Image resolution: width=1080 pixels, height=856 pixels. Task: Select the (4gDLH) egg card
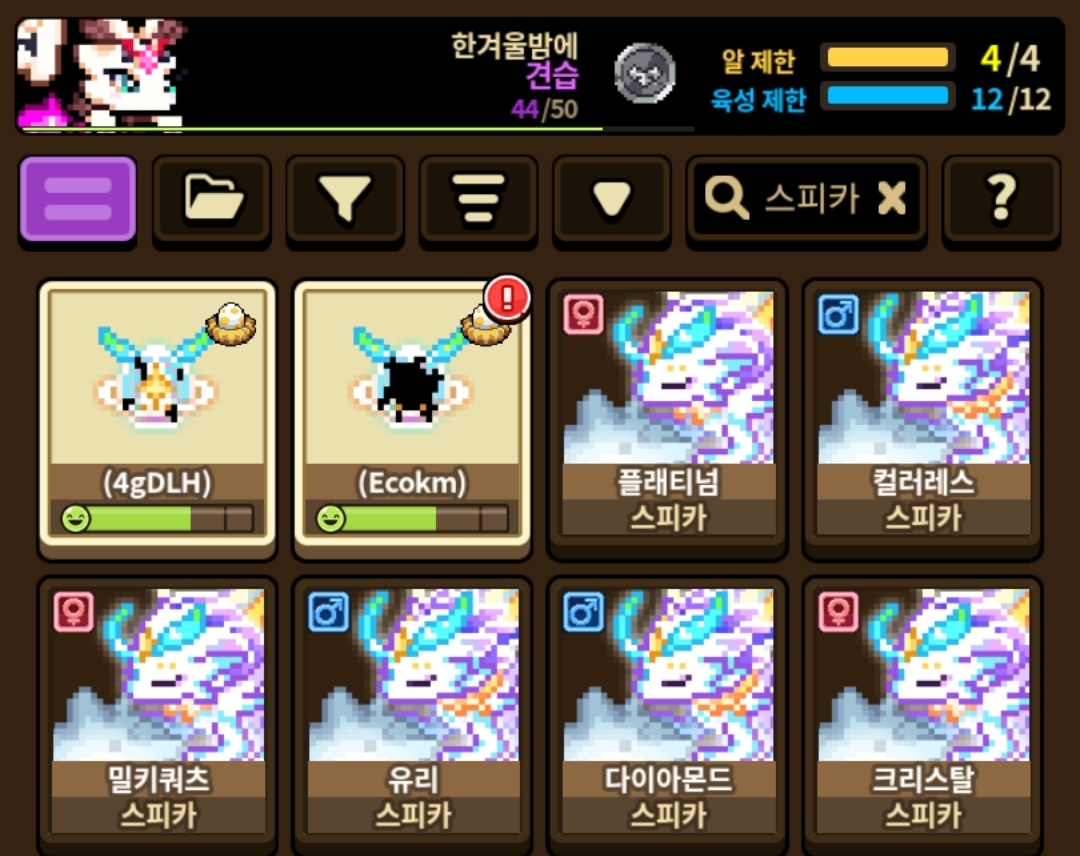point(158,413)
